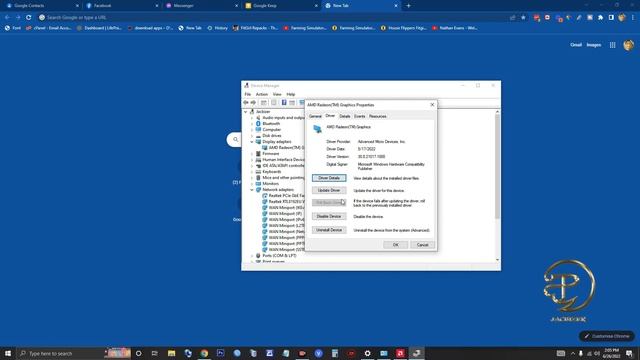Open Google account profile avatar

coord(629,45)
